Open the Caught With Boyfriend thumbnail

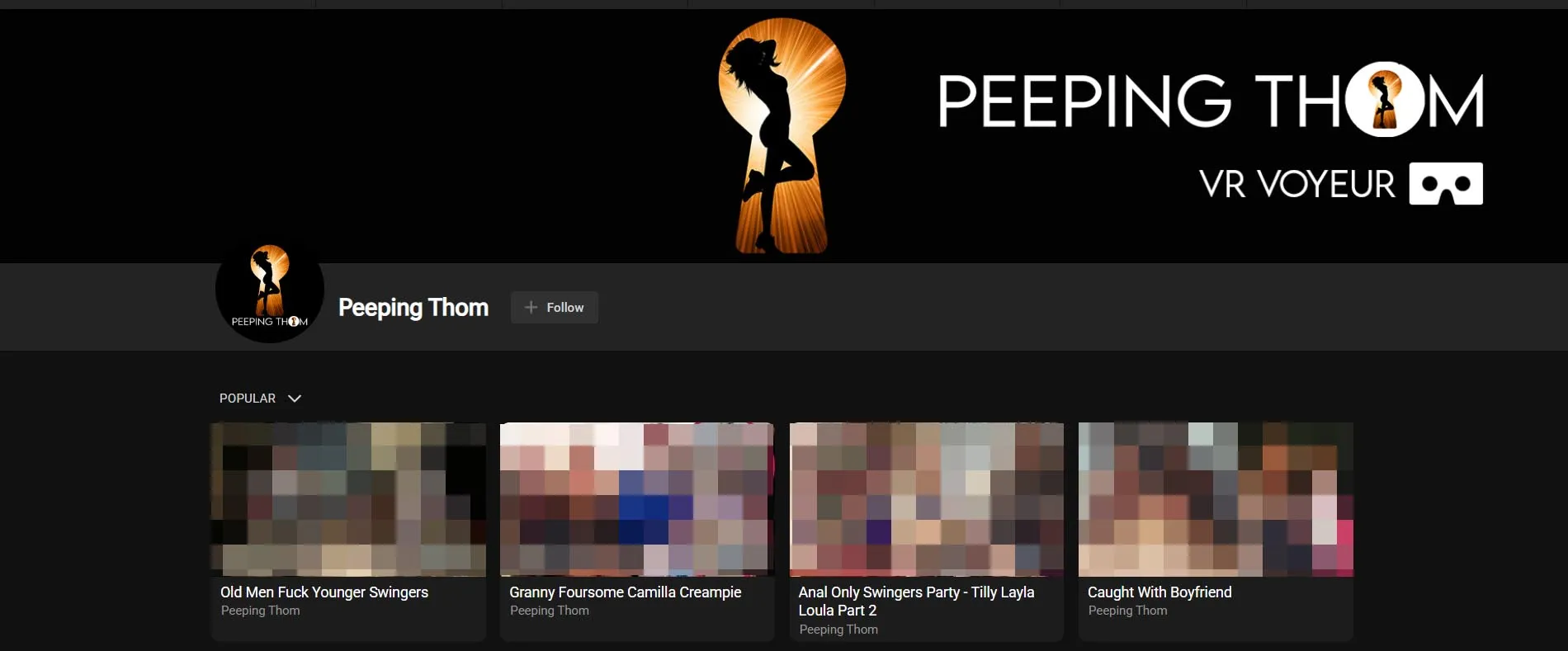pyautogui.click(x=1216, y=499)
